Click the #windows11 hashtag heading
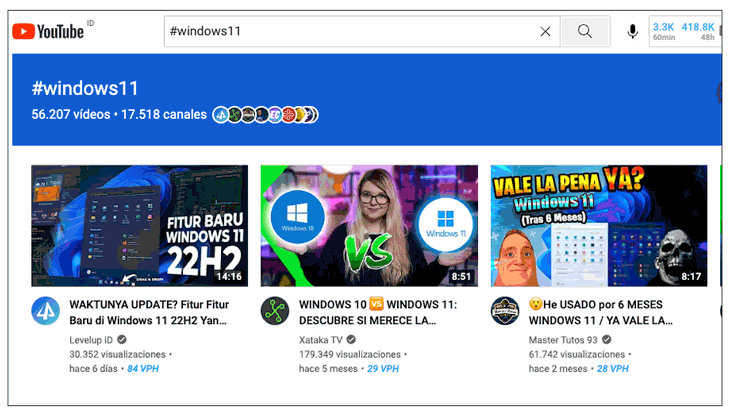730x416 pixels. tap(85, 88)
